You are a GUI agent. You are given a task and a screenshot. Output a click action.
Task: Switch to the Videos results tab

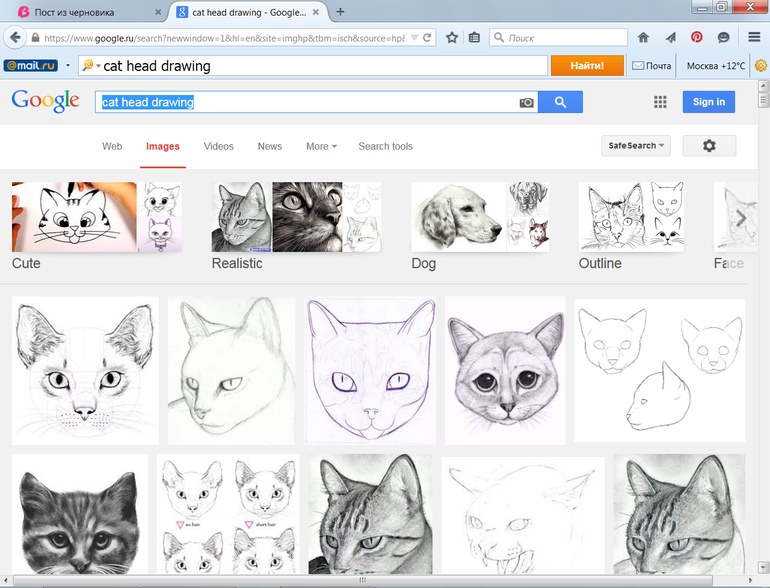[x=218, y=146]
